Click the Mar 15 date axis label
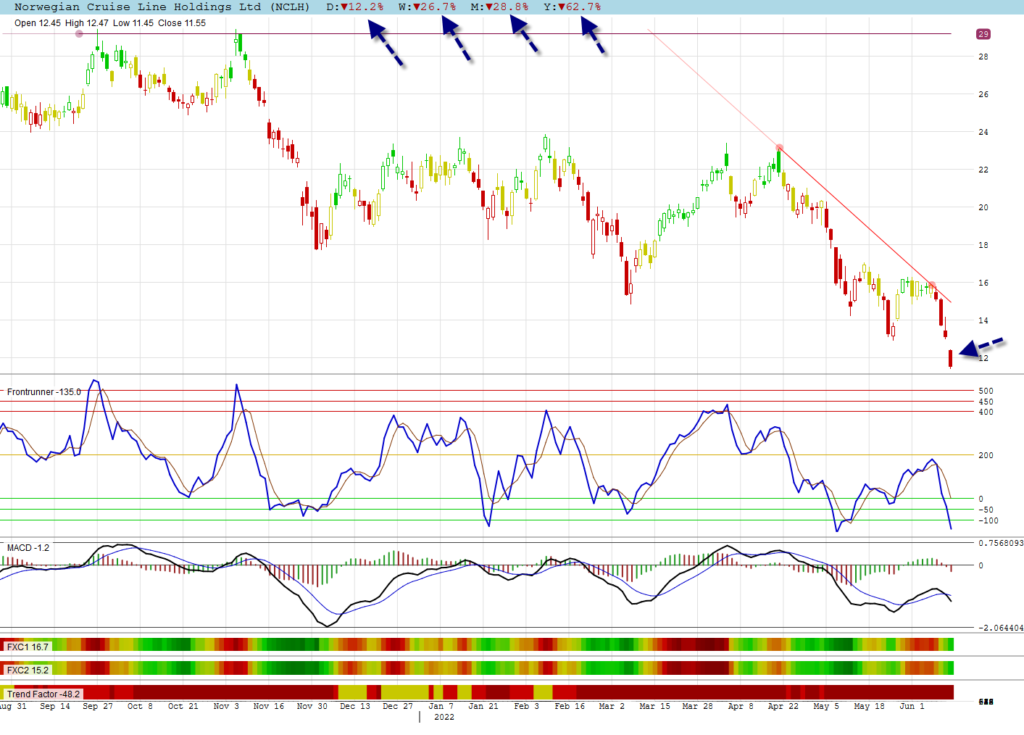1024x735 pixels. [x=655, y=706]
